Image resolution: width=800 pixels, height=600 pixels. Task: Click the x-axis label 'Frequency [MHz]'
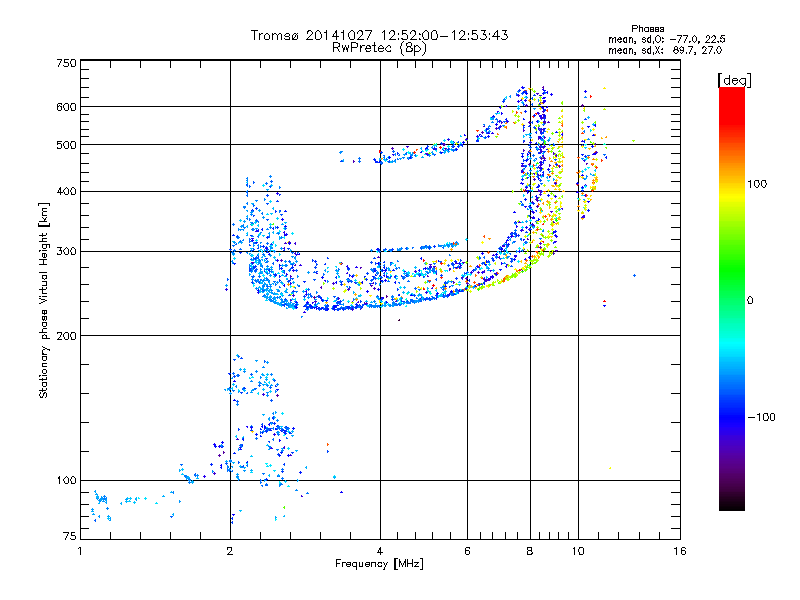coord(379,564)
